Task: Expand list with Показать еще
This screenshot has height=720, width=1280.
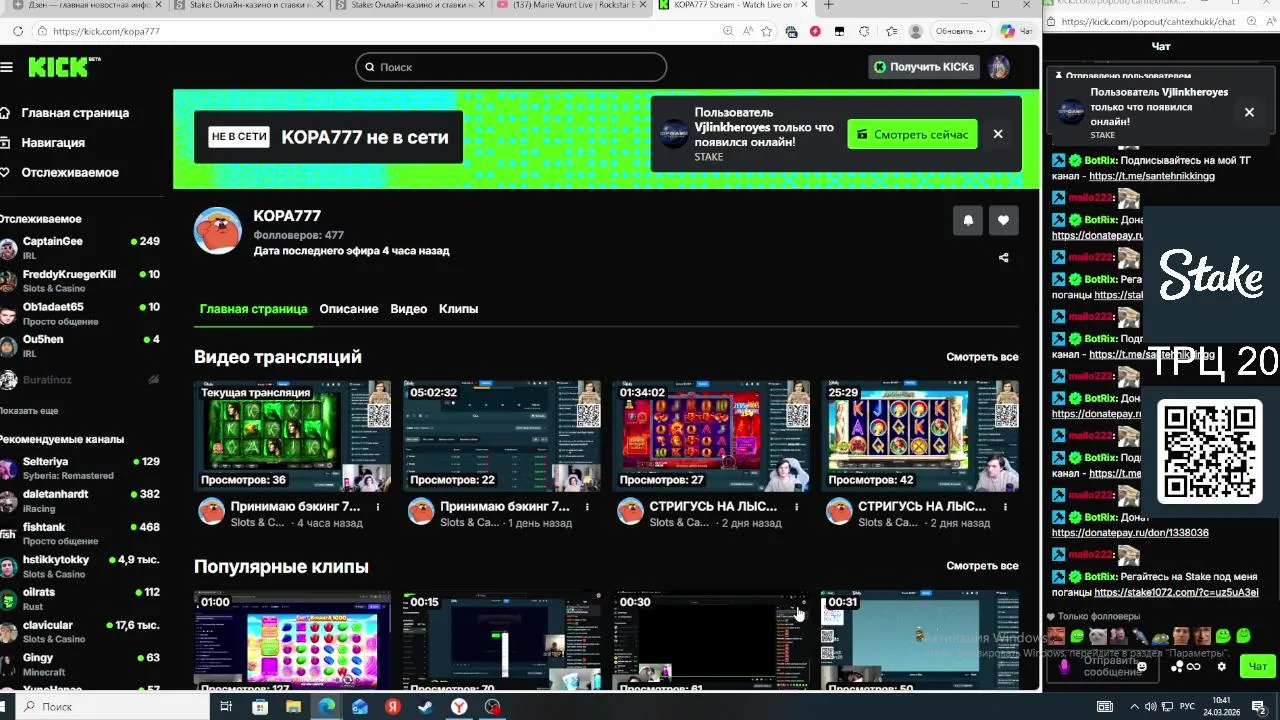Action: pyautogui.click(x=29, y=411)
